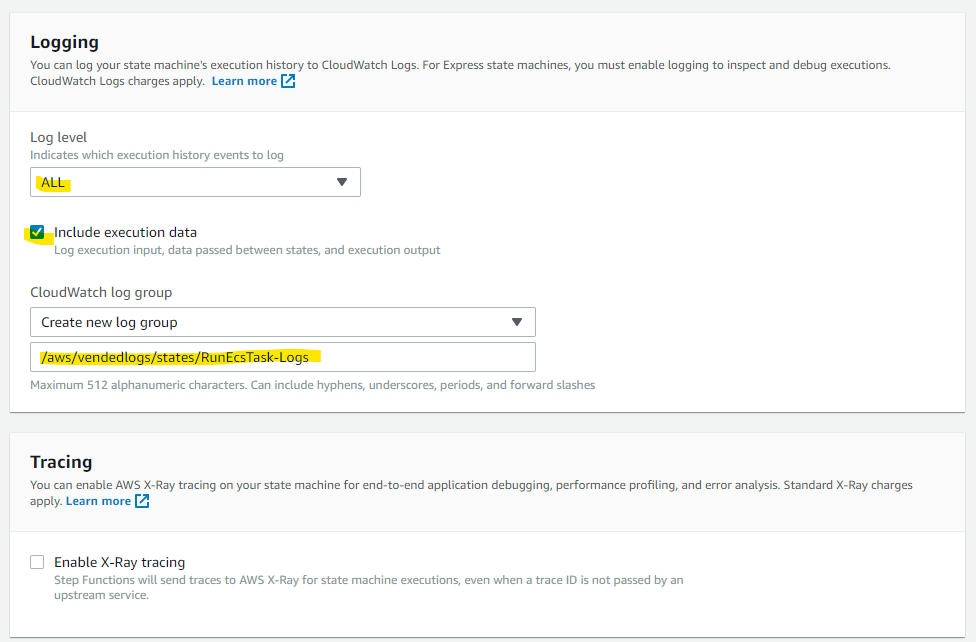Open Learn more link in Tracing section
The width and height of the screenshot is (976, 642).
100,500
